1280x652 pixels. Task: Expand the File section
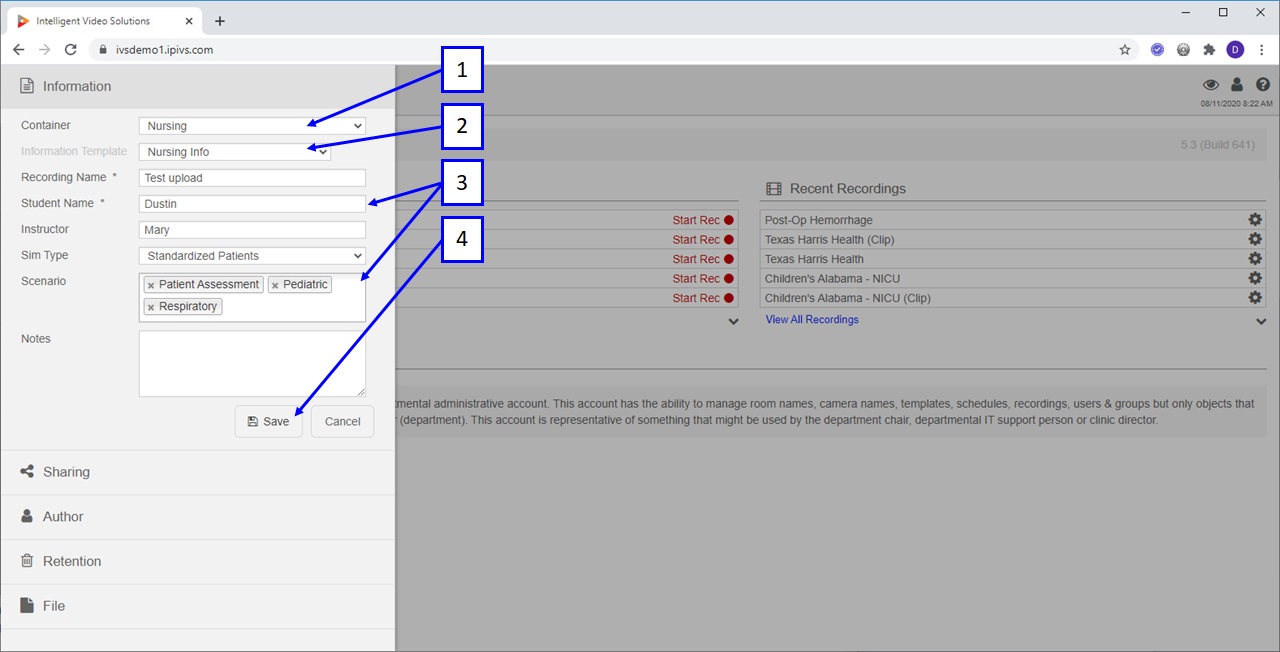pos(198,606)
